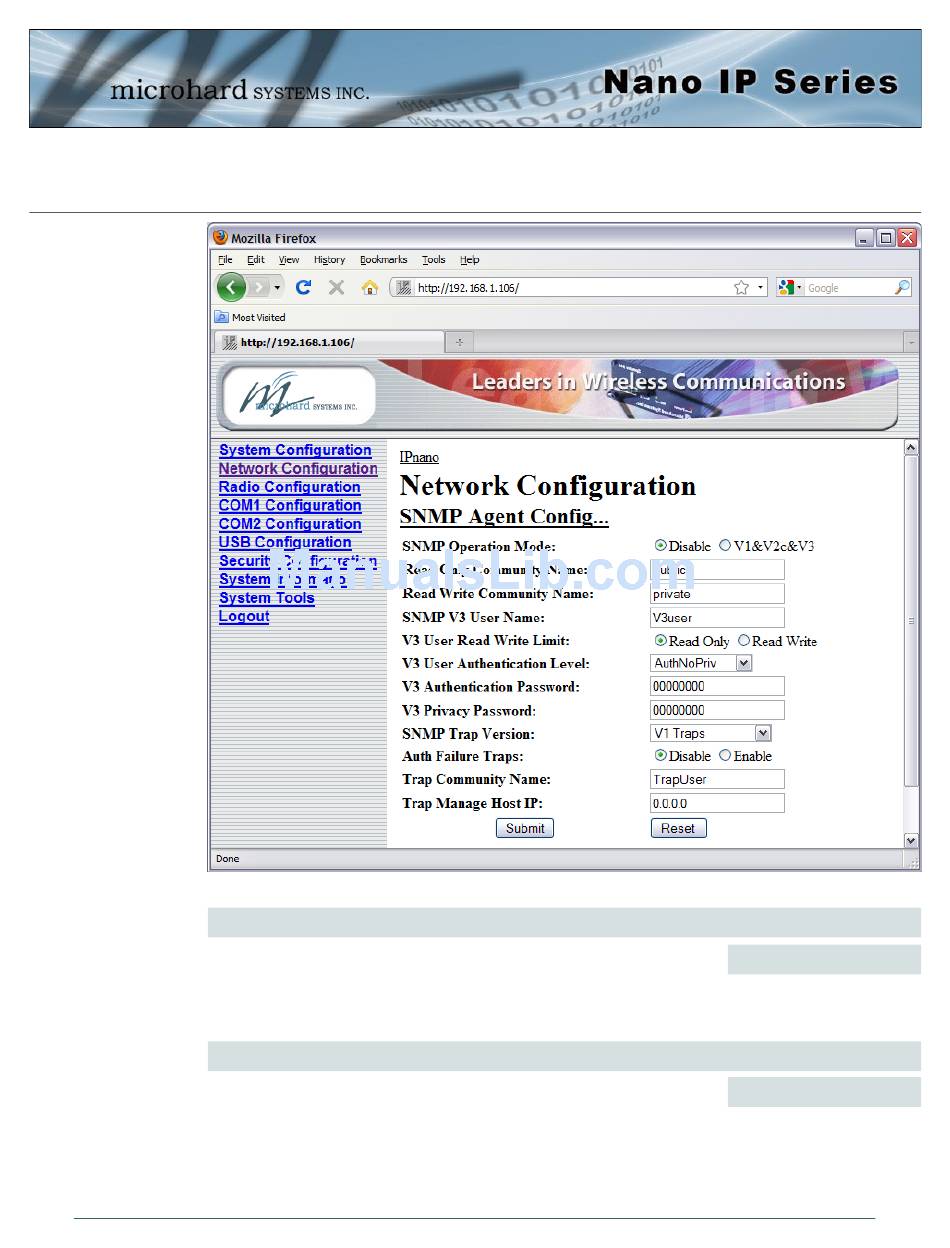Click the search magnifier icon
The image size is (950, 1248).
(902, 288)
